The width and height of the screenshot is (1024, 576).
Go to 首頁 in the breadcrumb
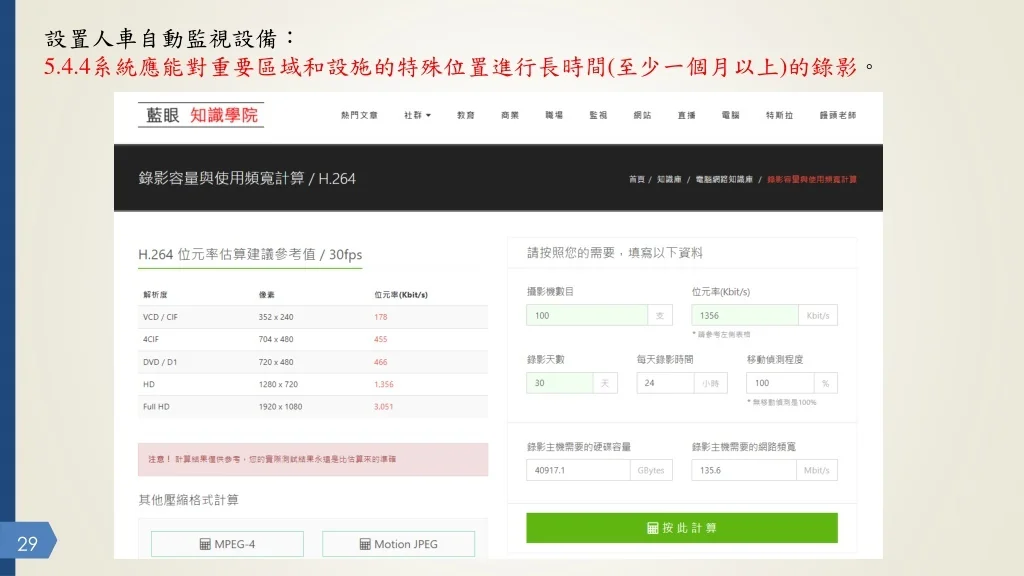pyautogui.click(x=637, y=179)
